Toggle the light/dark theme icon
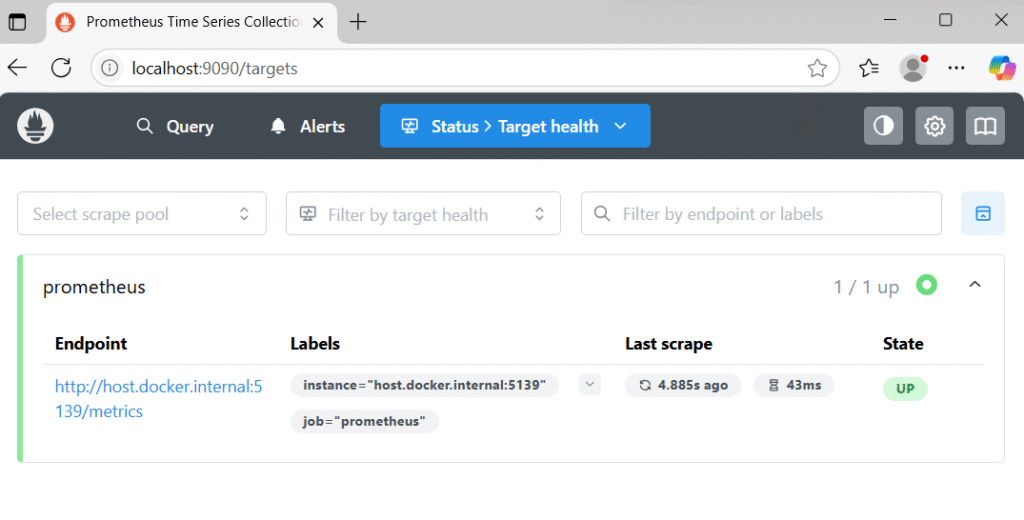 coord(883,125)
